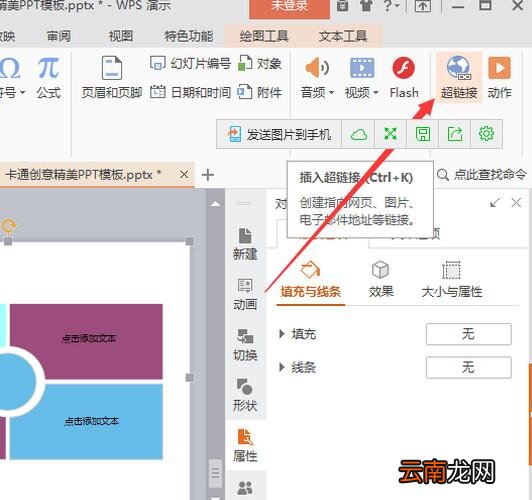Close the 卡通创意精美PPT模板.pptx document tab
The width and height of the screenshot is (532, 500).
pyautogui.click(x=184, y=175)
